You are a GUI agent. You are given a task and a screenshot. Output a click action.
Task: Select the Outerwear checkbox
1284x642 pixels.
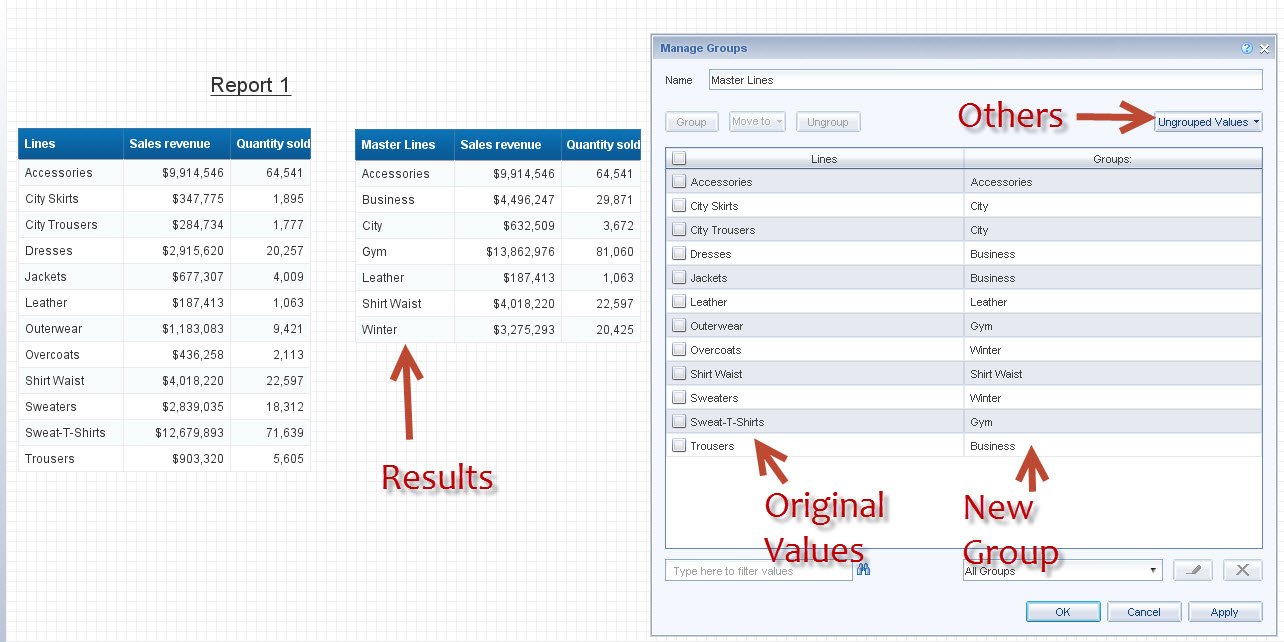pos(679,326)
